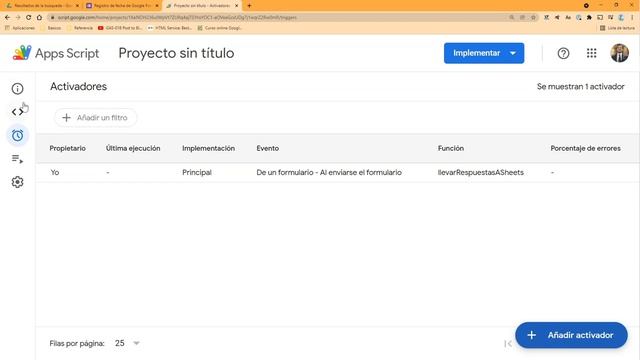The image size is (640, 360).
Task: Open Project Settings gear icon
Action: [18, 182]
